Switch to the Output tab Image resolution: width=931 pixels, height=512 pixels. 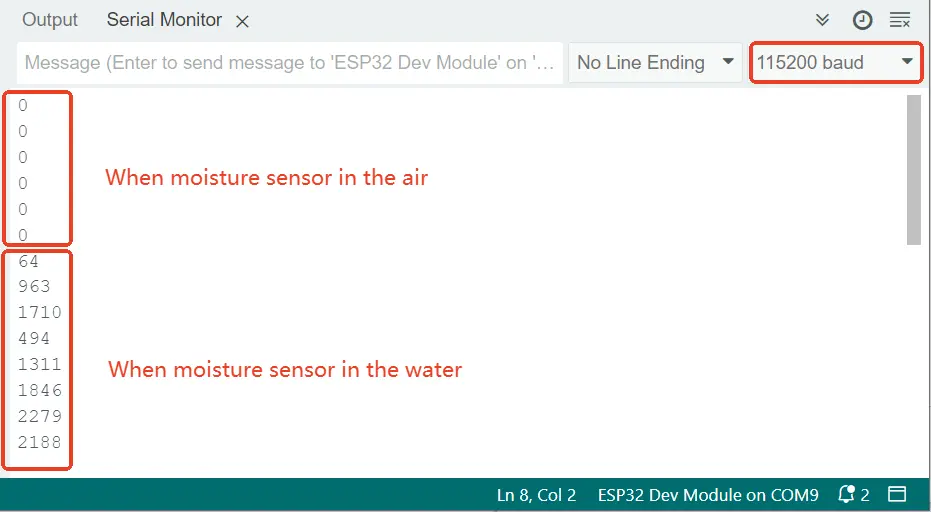point(50,20)
